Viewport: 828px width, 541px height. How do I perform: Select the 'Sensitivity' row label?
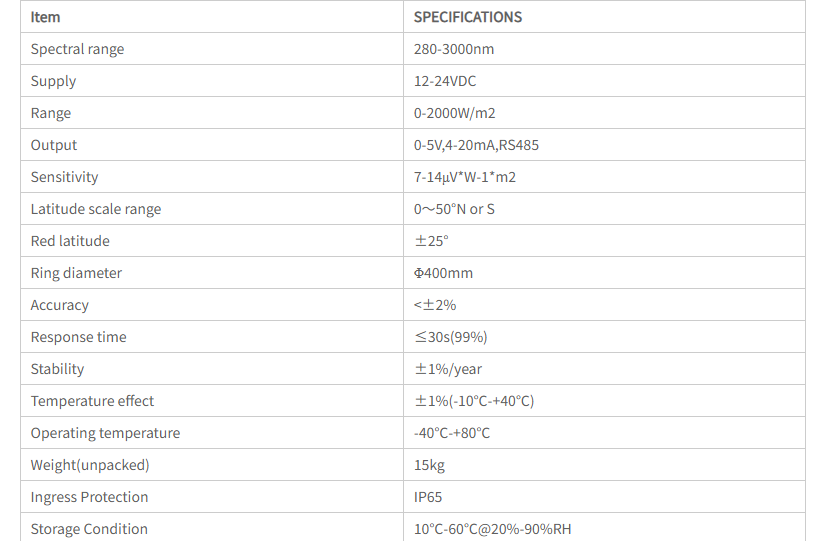[x=64, y=177]
